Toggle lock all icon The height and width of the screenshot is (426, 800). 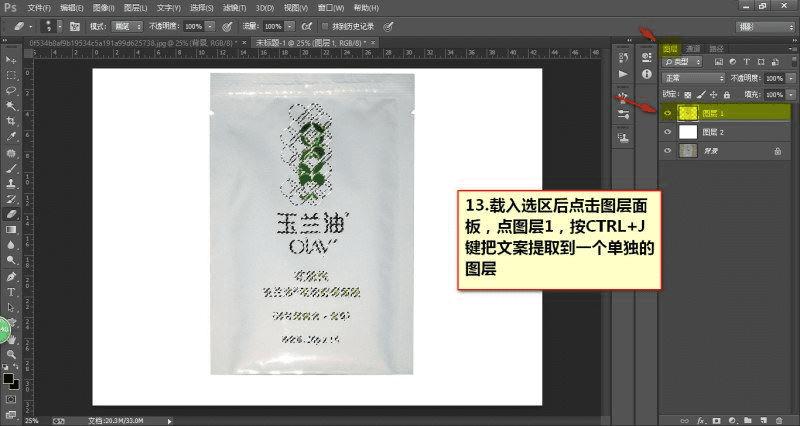(727, 95)
